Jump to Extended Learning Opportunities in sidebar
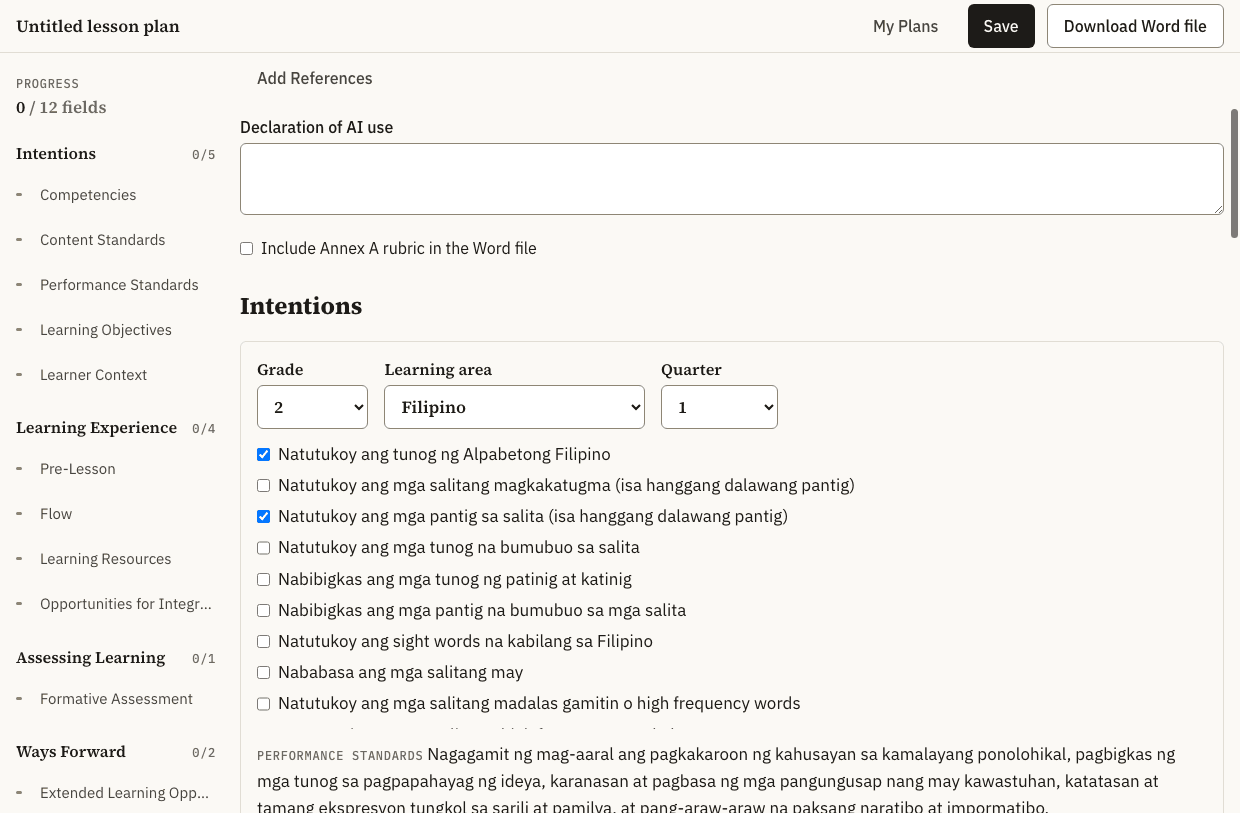The height and width of the screenshot is (813, 1240). (124, 793)
